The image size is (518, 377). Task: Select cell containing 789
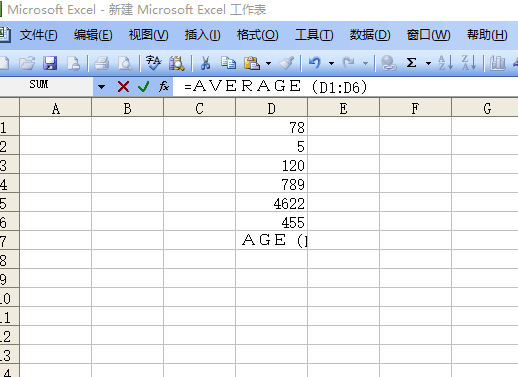coord(271,184)
